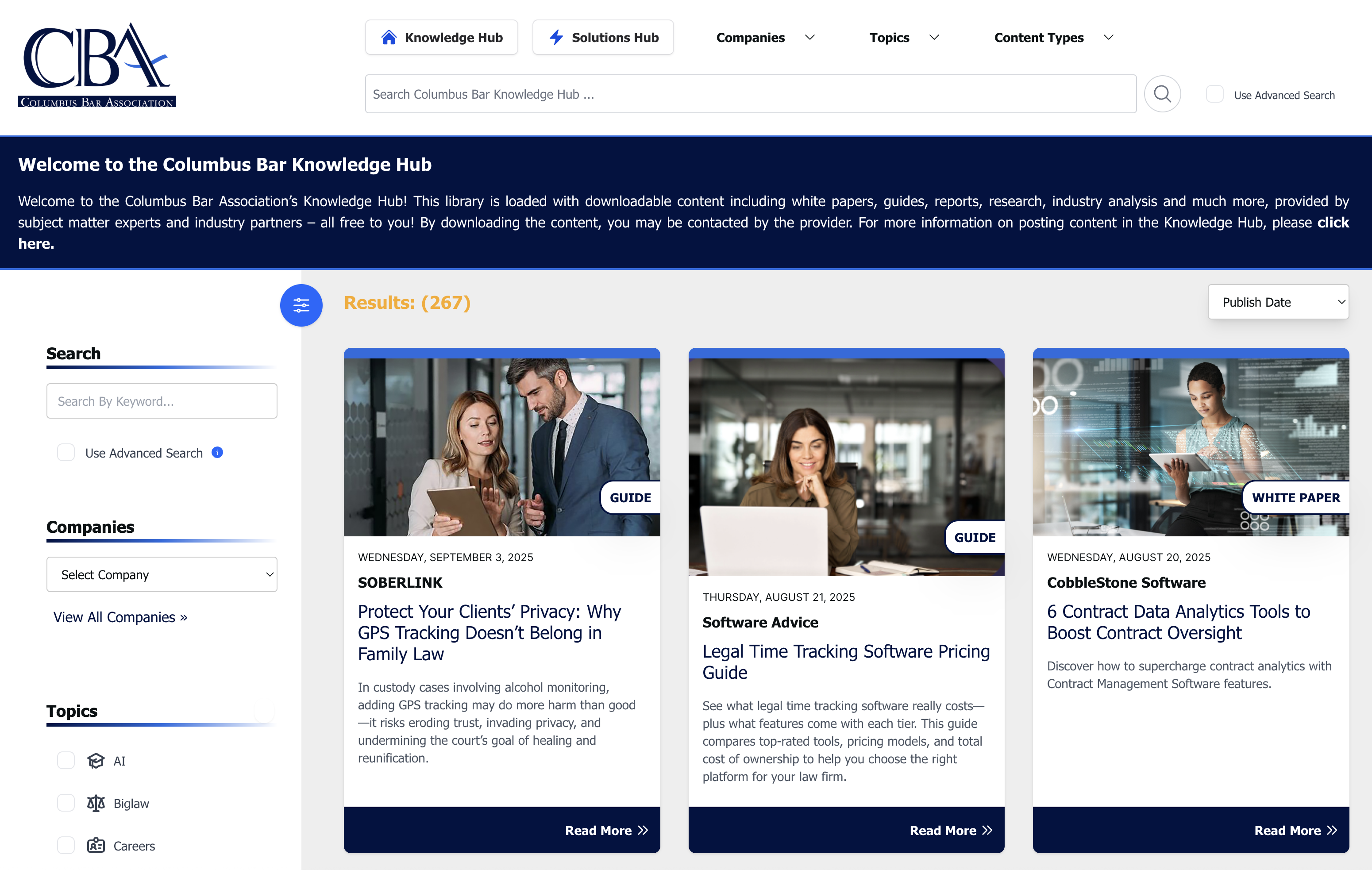This screenshot has width=1372, height=870.
Task: Click Read More on Software Advice card
Action: (951, 830)
